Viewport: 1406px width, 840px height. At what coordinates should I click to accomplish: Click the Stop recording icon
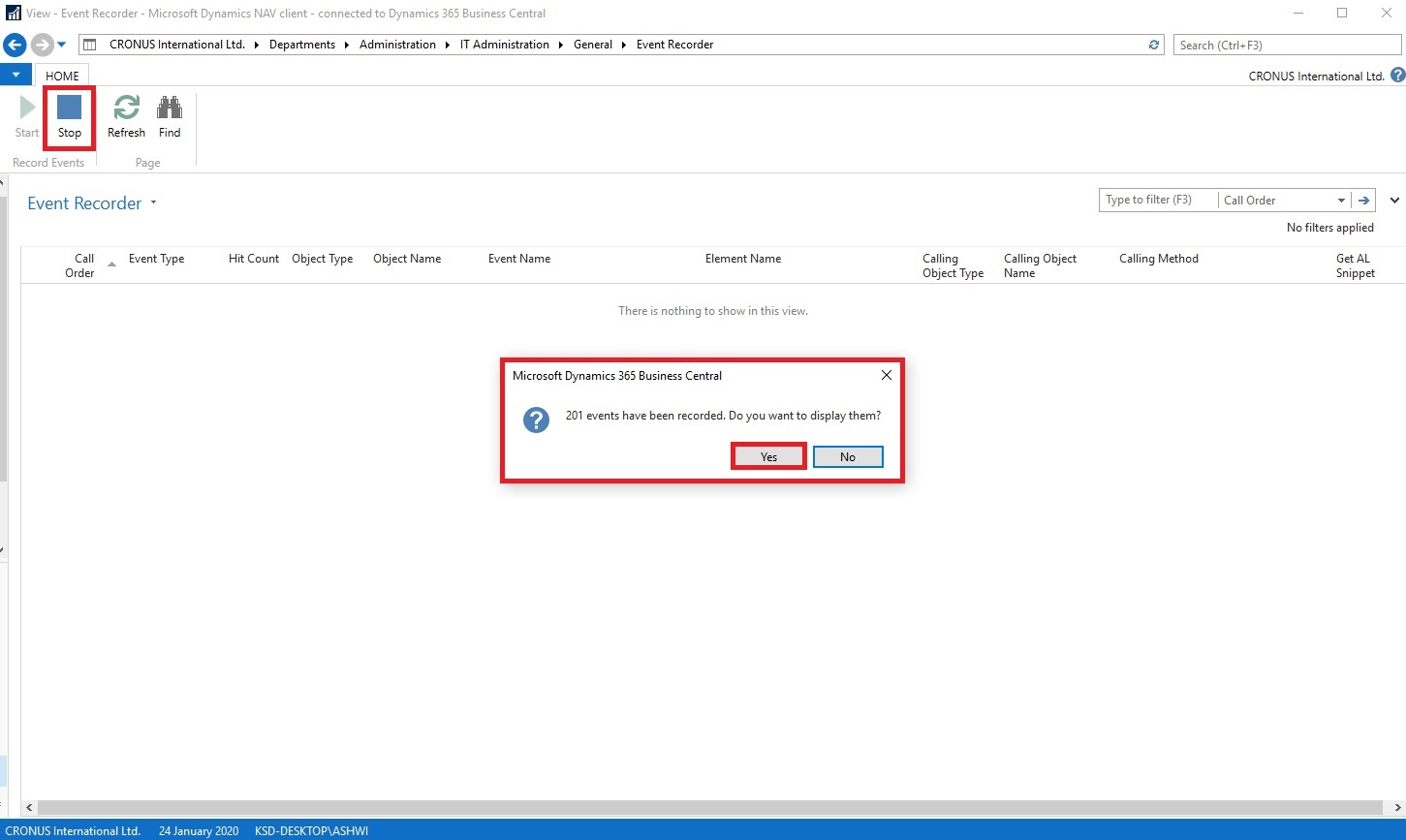(x=69, y=109)
